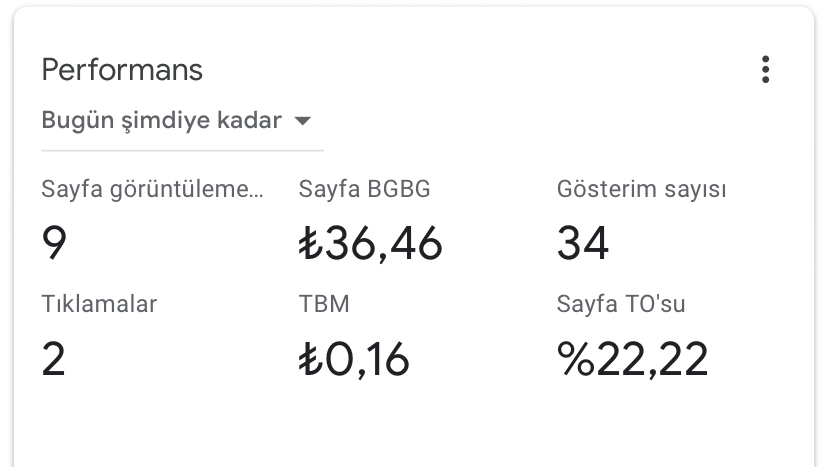
Task: Select the "Gösterim sayısı" metric label
Action: tap(641, 189)
